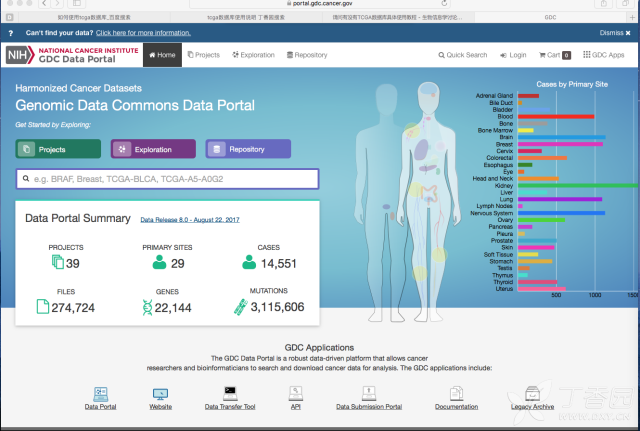This screenshot has width=640, height=431.
Task: Open the shopping Cart
Action: (555, 55)
